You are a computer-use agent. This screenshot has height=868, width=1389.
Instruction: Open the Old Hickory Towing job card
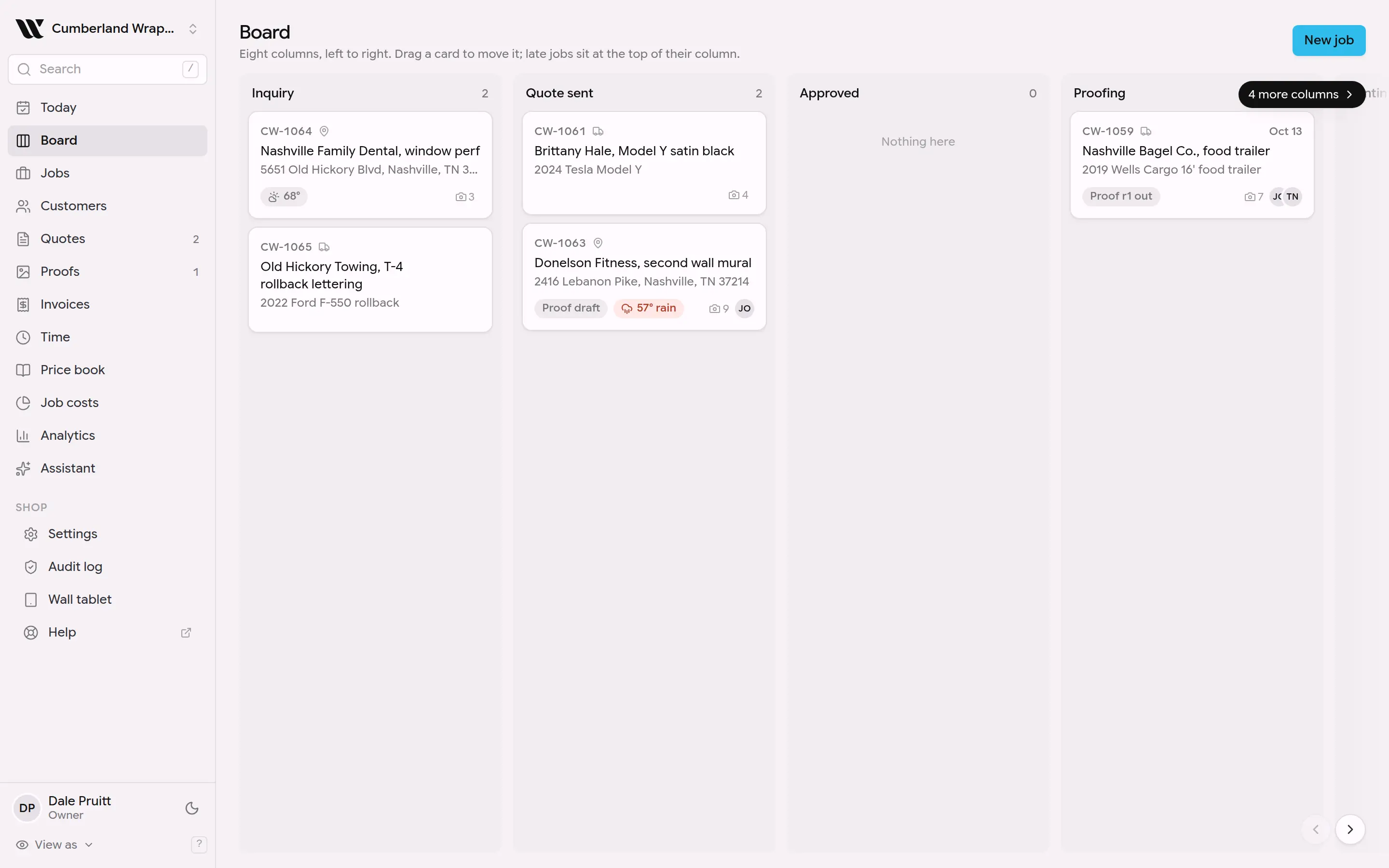tap(370, 280)
